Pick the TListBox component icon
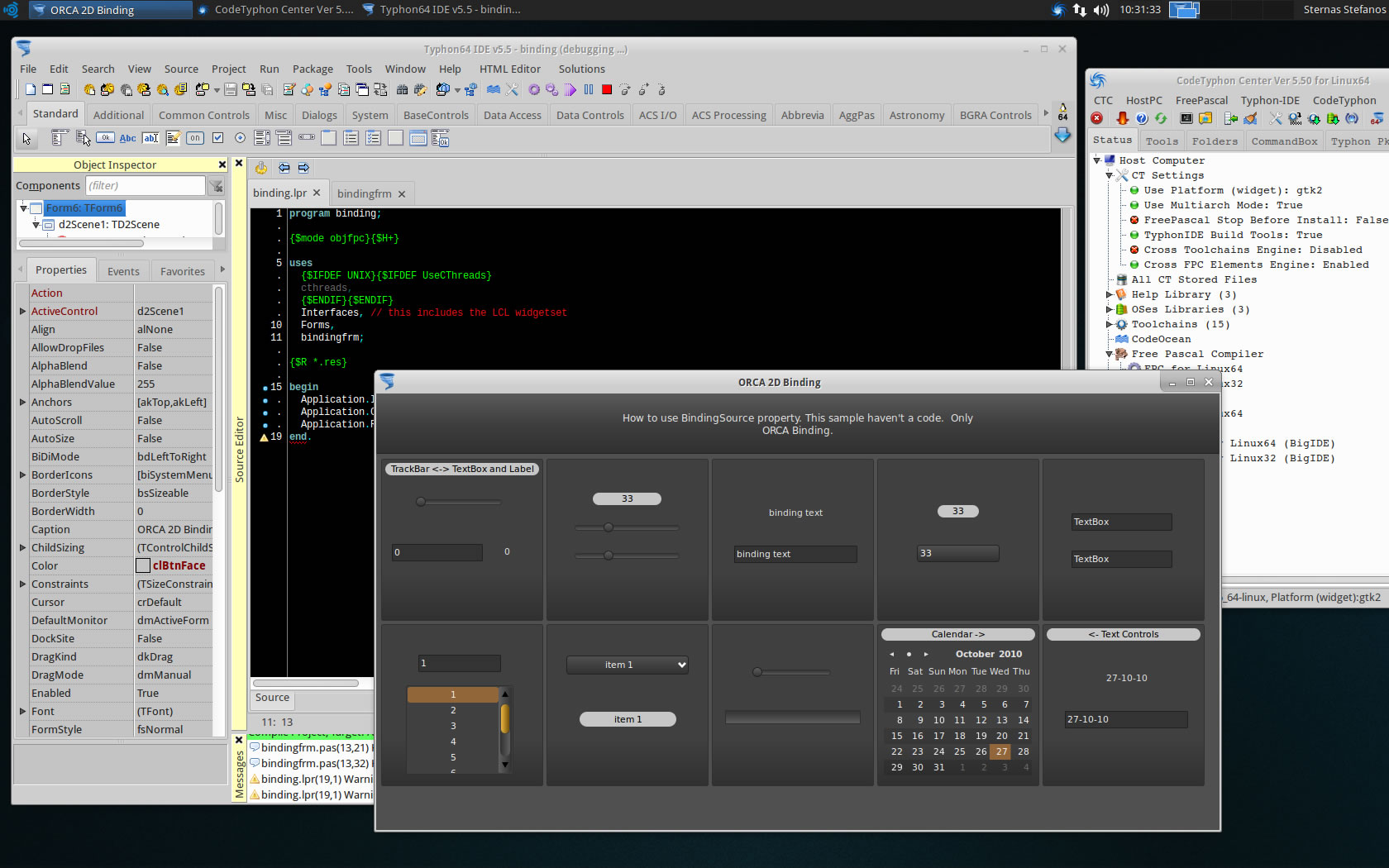The image size is (1389, 868). pos(262,138)
